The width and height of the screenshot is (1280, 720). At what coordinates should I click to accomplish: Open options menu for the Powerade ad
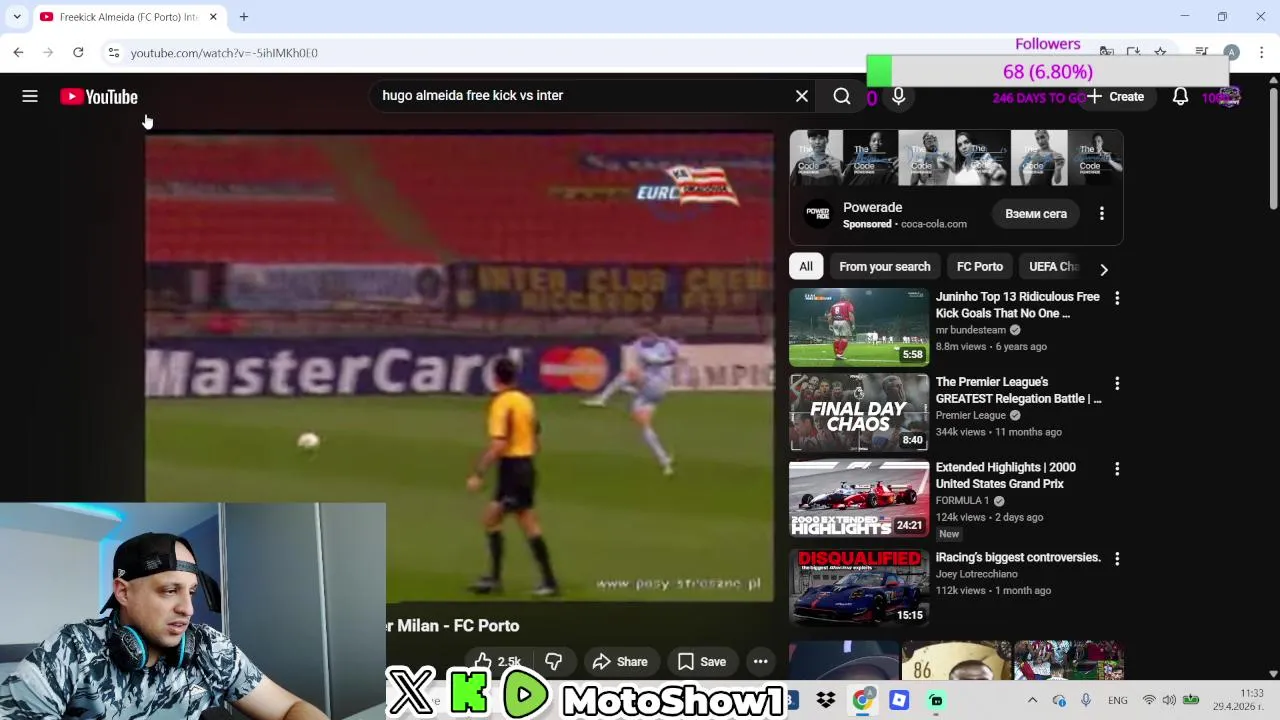coord(1102,214)
